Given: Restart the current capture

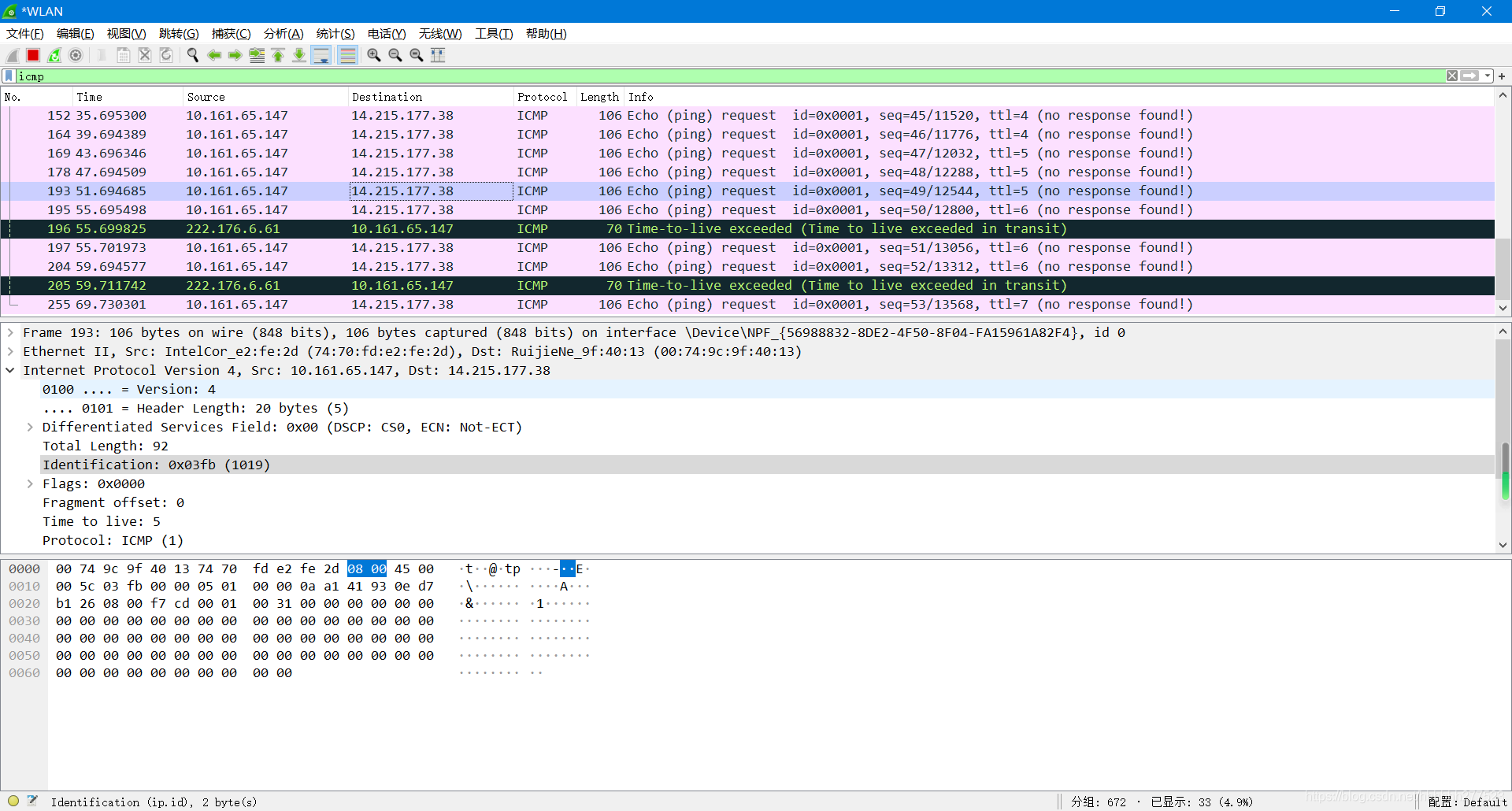Looking at the screenshot, I should [54, 55].
